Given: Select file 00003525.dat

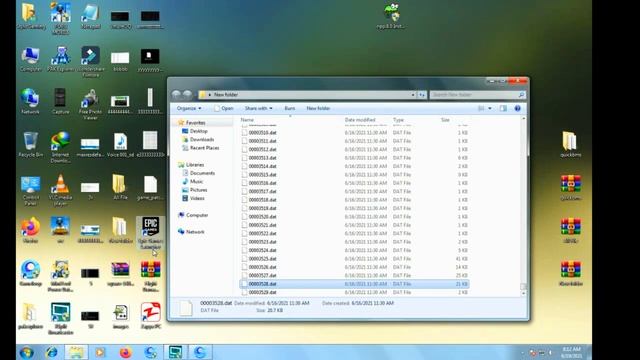Looking at the screenshot, I should point(354,259).
